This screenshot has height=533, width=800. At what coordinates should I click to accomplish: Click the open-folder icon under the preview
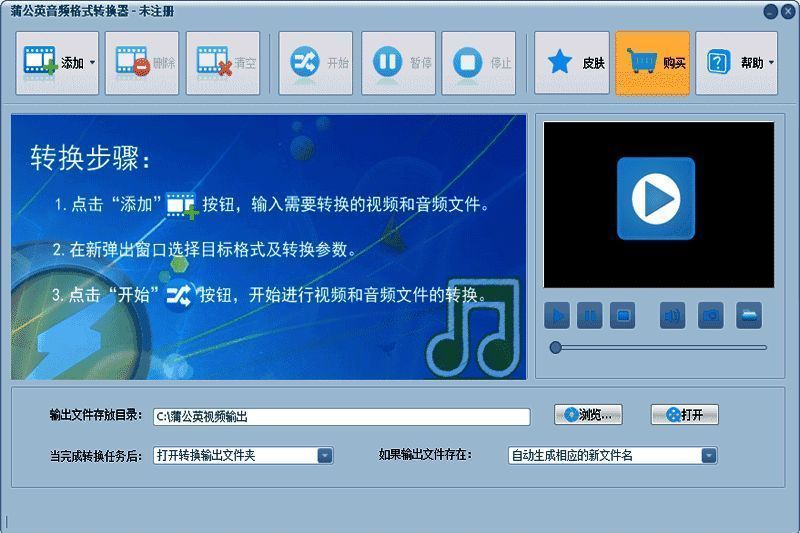(x=749, y=316)
